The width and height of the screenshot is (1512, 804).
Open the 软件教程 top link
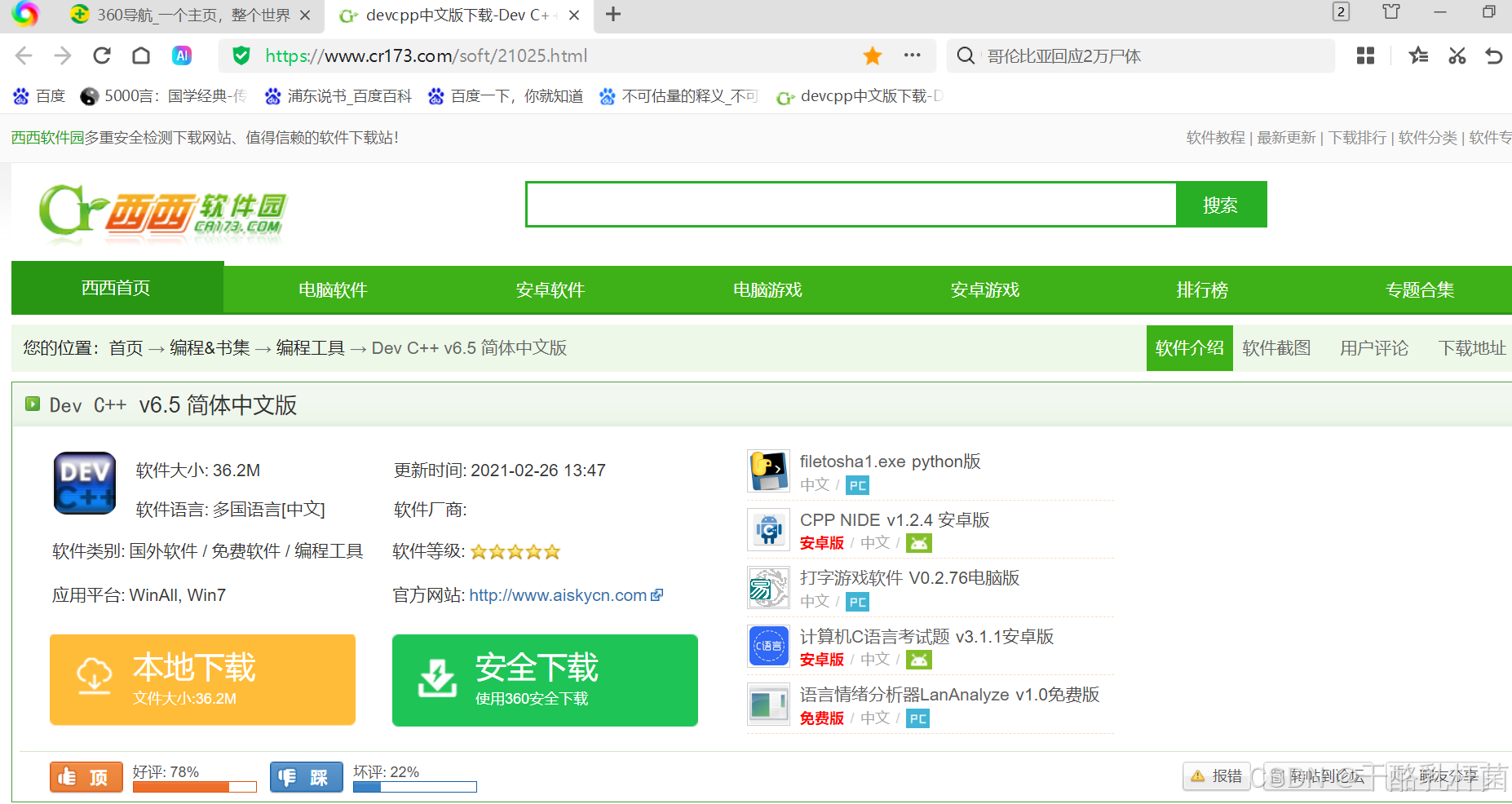coord(1216,138)
